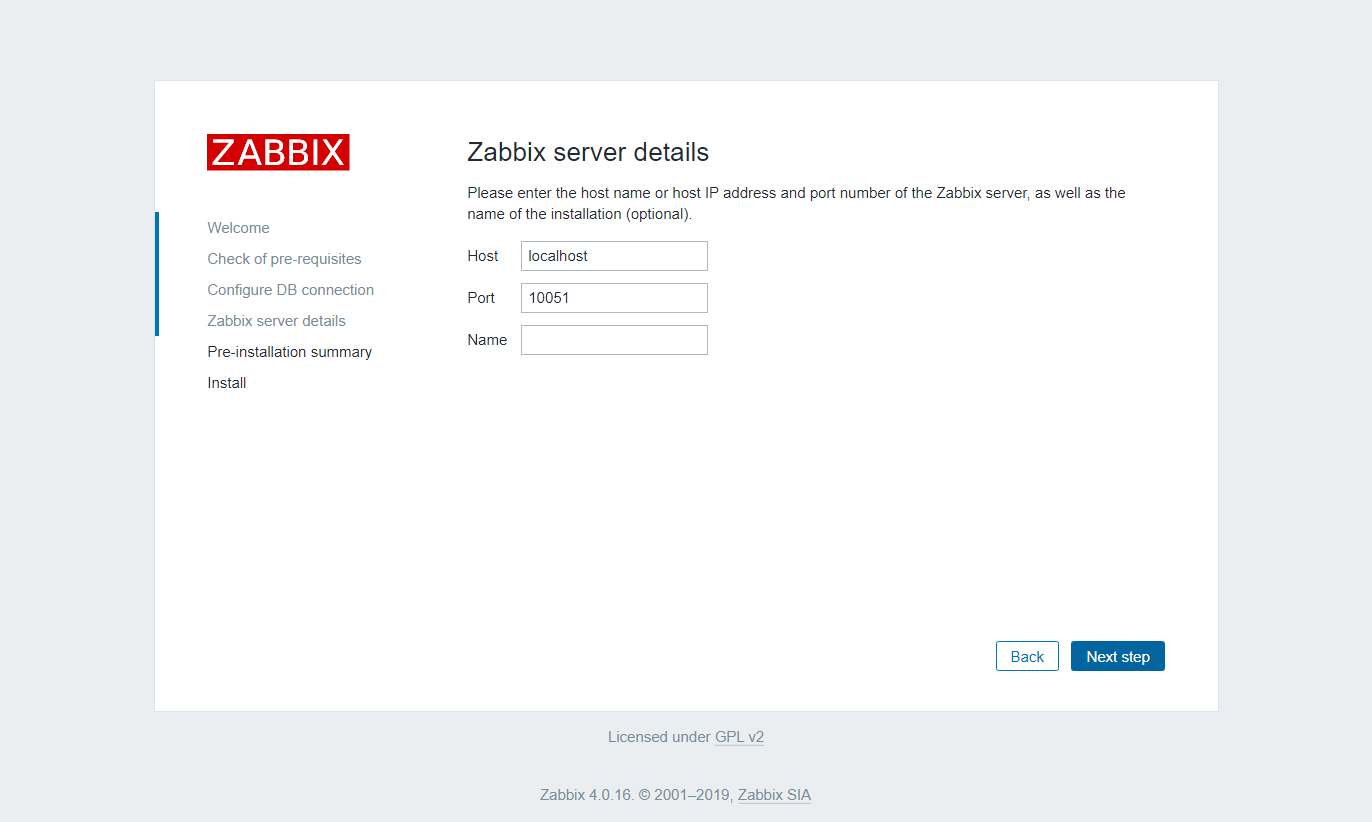Open the Configure DB connection step
Screen dimensions: 1372x822
point(290,290)
